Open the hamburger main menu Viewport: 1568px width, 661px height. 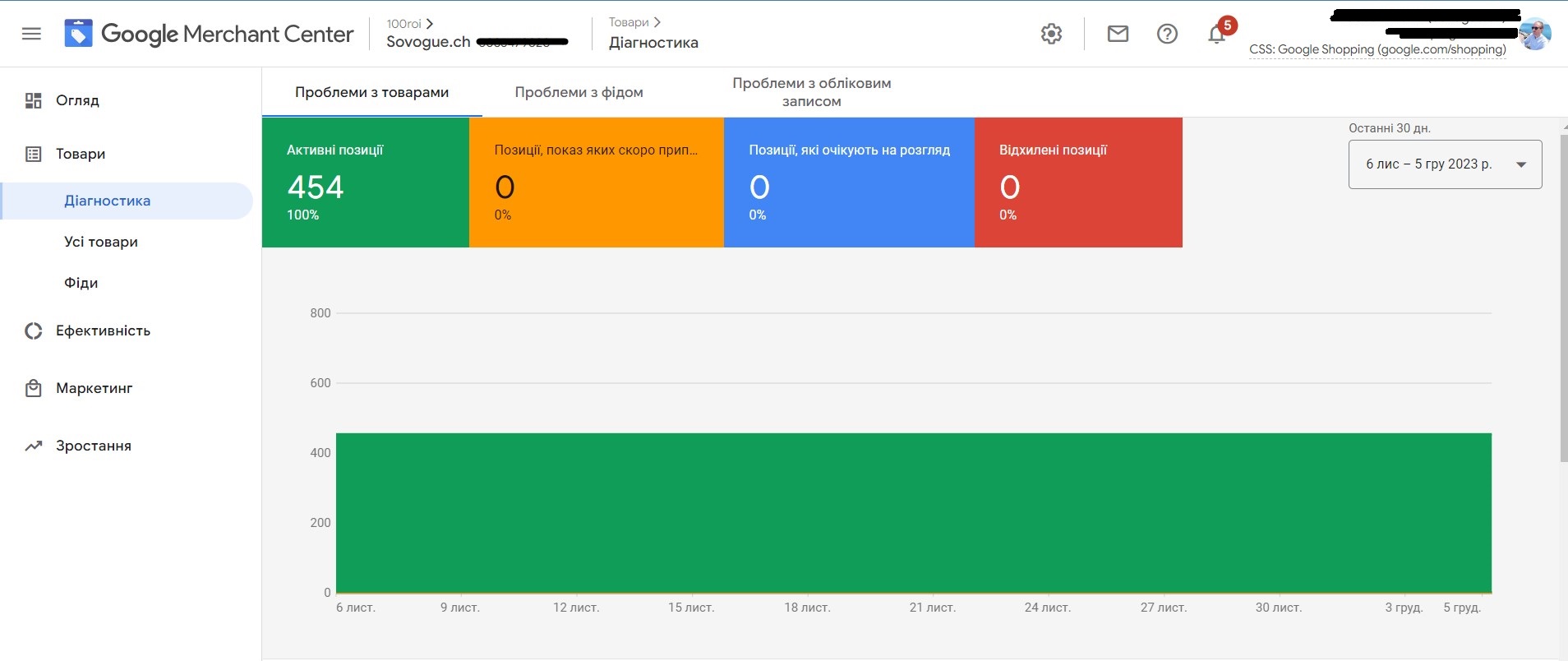(31, 34)
